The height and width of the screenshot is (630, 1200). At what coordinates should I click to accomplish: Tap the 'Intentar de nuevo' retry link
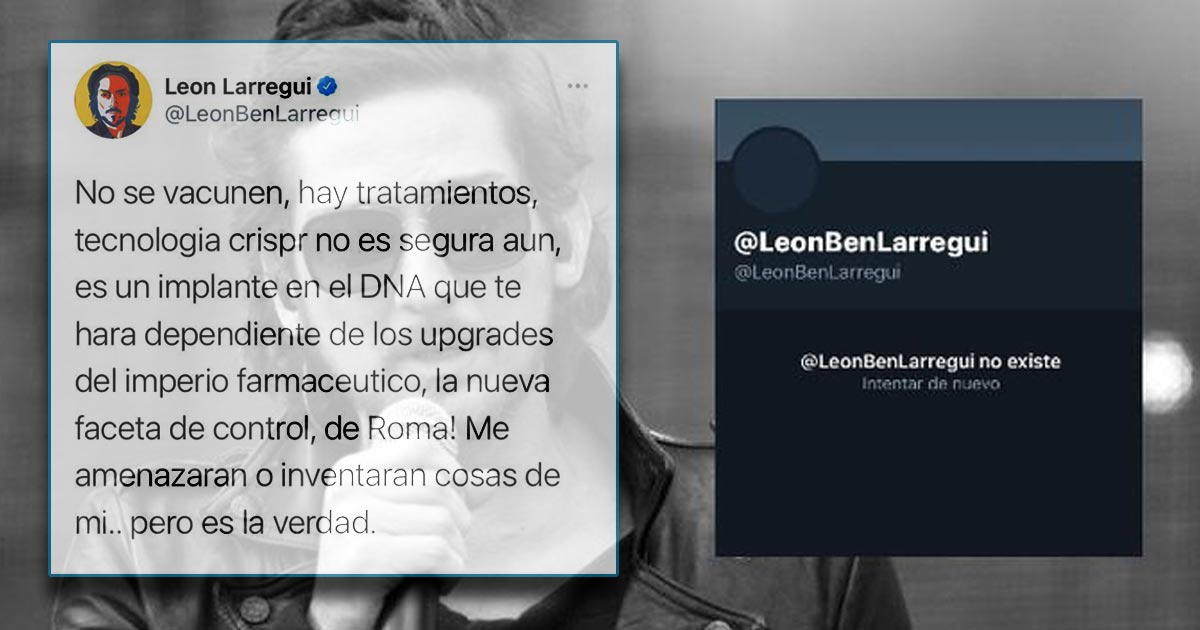tap(930, 383)
